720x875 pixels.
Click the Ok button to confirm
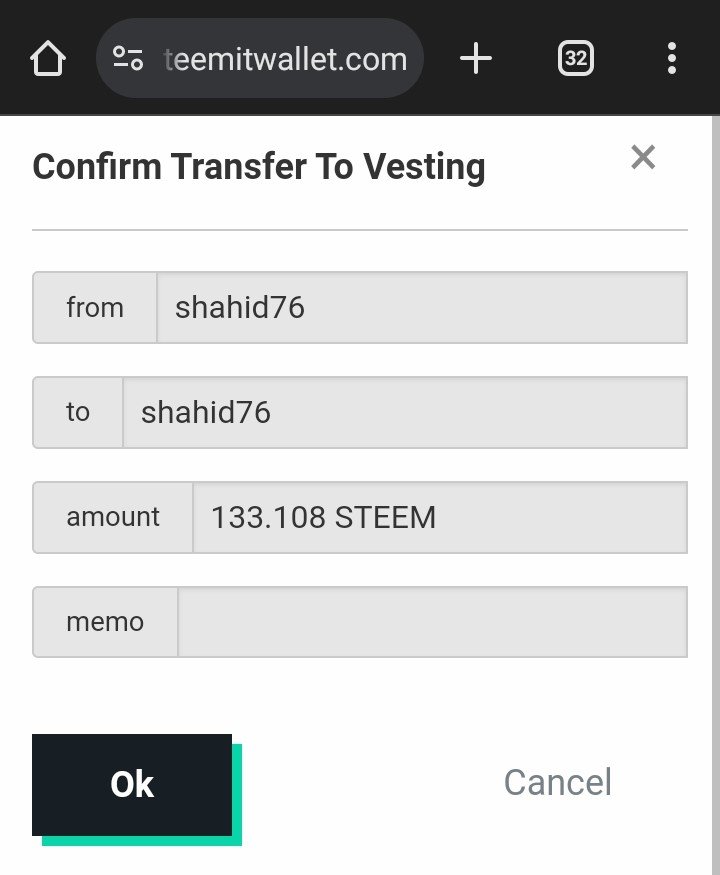[132, 784]
